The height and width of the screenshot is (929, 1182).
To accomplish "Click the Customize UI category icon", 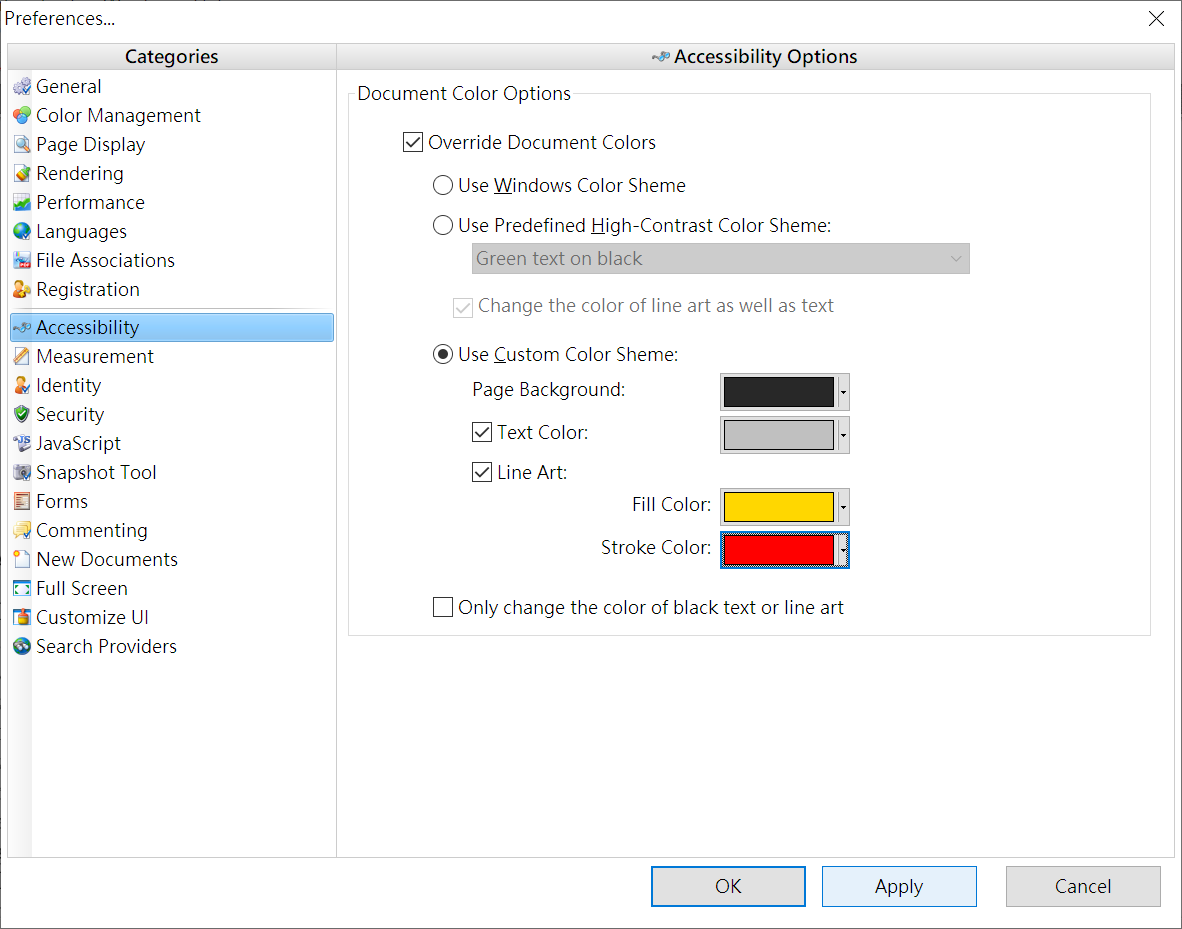I will (x=22, y=617).
